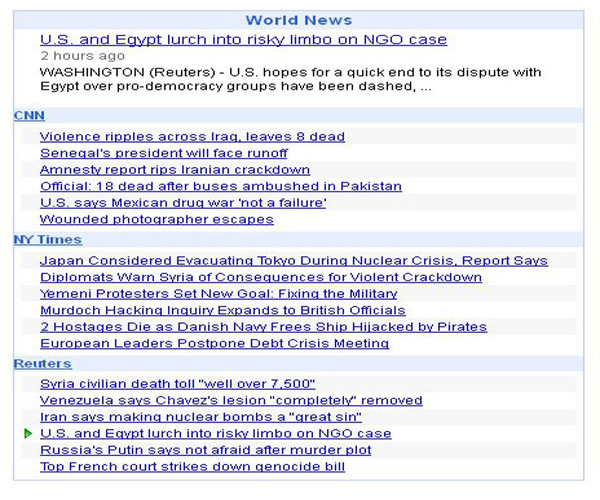Open 'European Leaders Postpone Debt Crisis Meeting'
Viewport: 600px width, 500px height.
click(x=214, y=343)
